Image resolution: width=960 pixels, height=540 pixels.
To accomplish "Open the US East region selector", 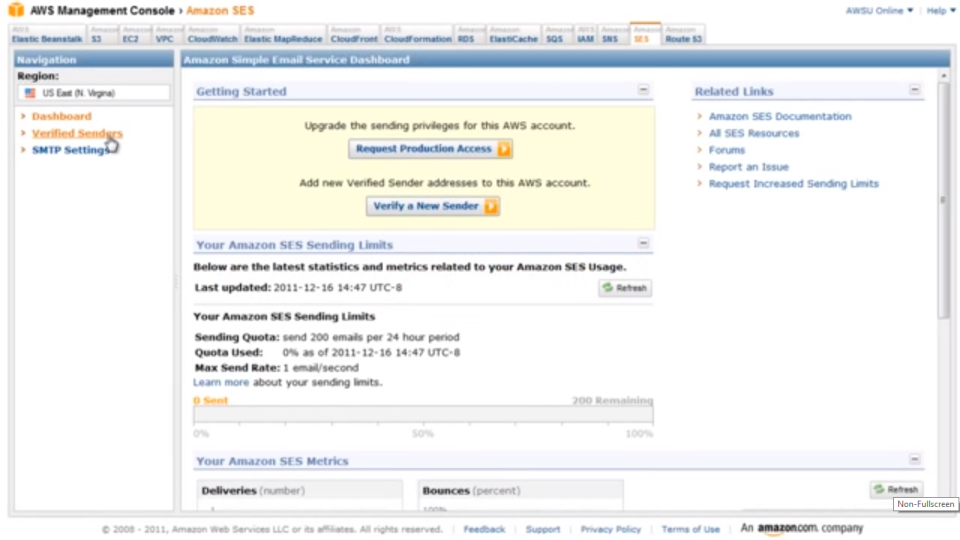I will pyautogui.click(x=94, y=93).
